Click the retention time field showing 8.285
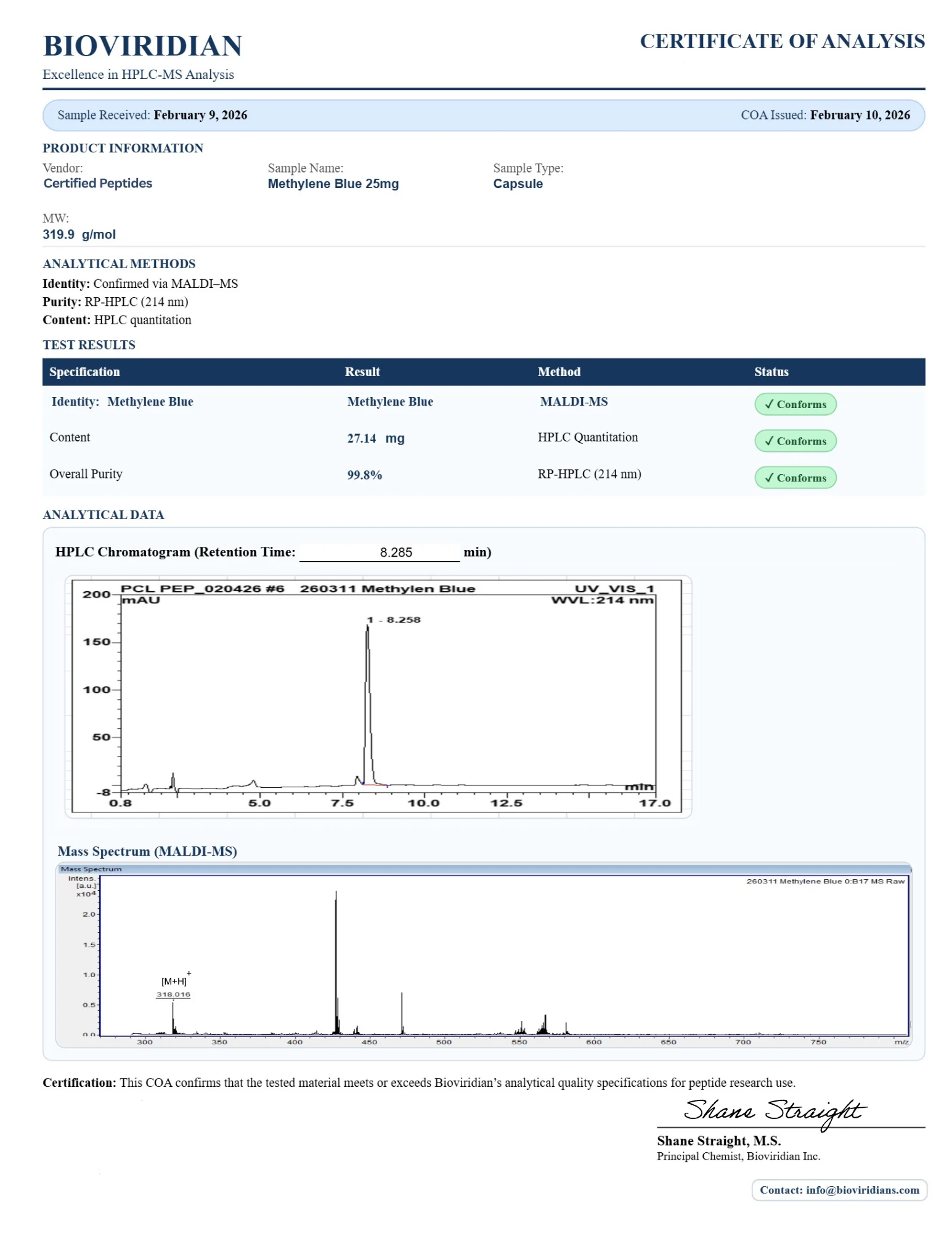952x1233 pixels. (379, 552)
